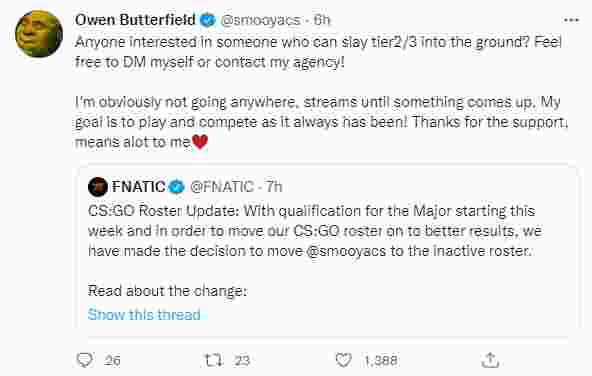Viewport: 592px width, 376px height.
Task: Click the FNATIC account name in quote
Action: [x=139, y=186]
